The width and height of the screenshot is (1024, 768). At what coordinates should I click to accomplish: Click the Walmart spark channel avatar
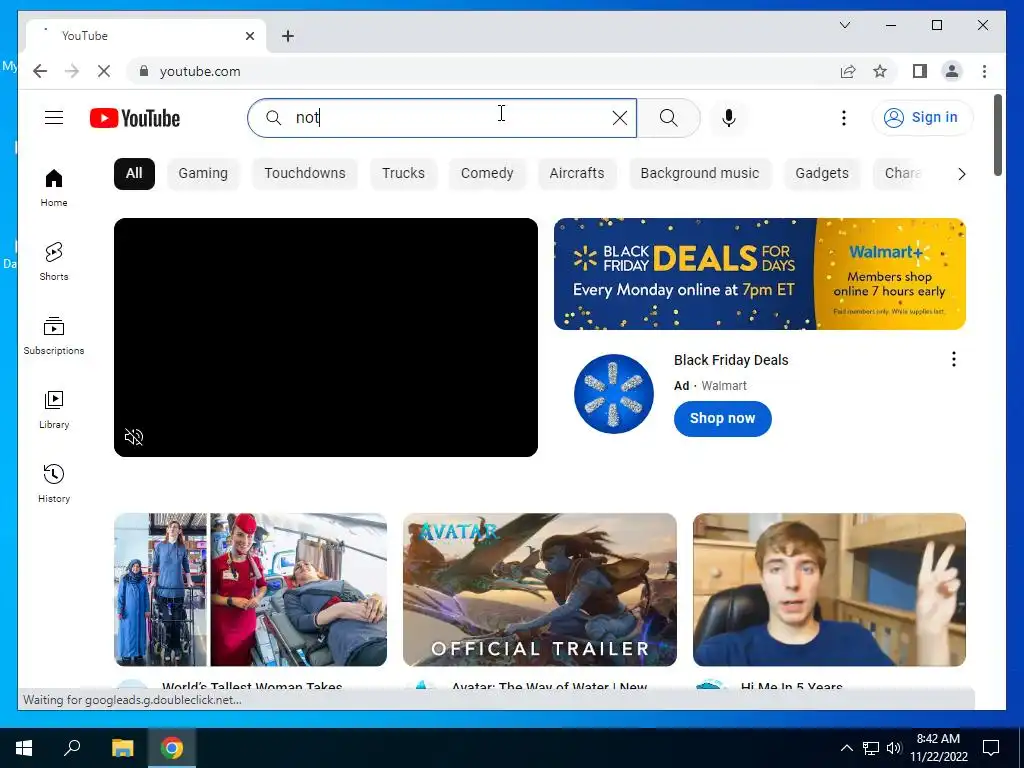point(613,394)
